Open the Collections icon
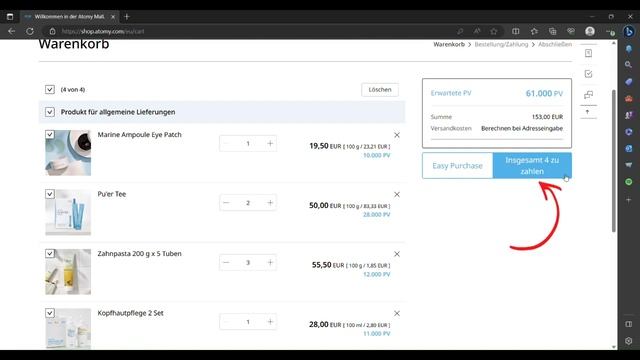 553,31
